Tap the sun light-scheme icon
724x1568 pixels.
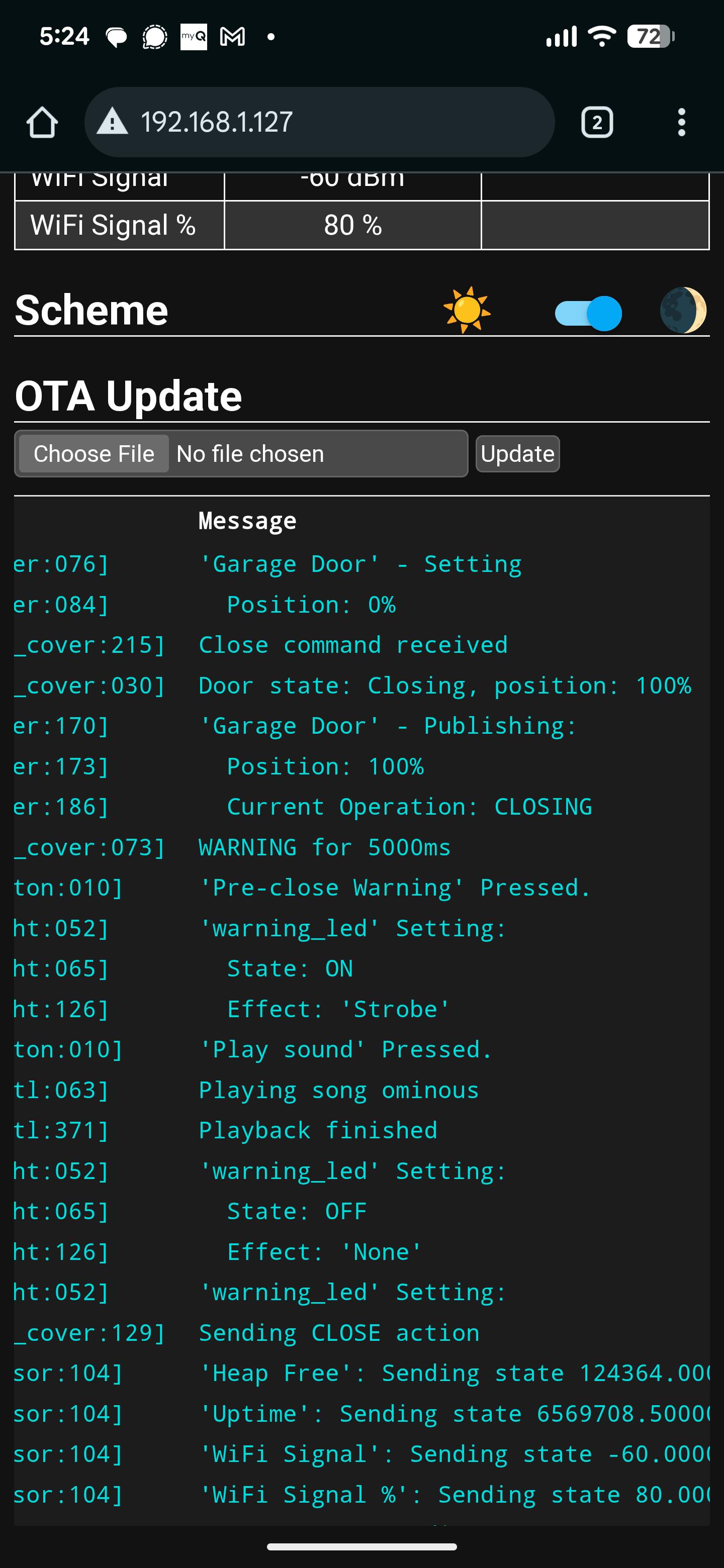(467, 310)
